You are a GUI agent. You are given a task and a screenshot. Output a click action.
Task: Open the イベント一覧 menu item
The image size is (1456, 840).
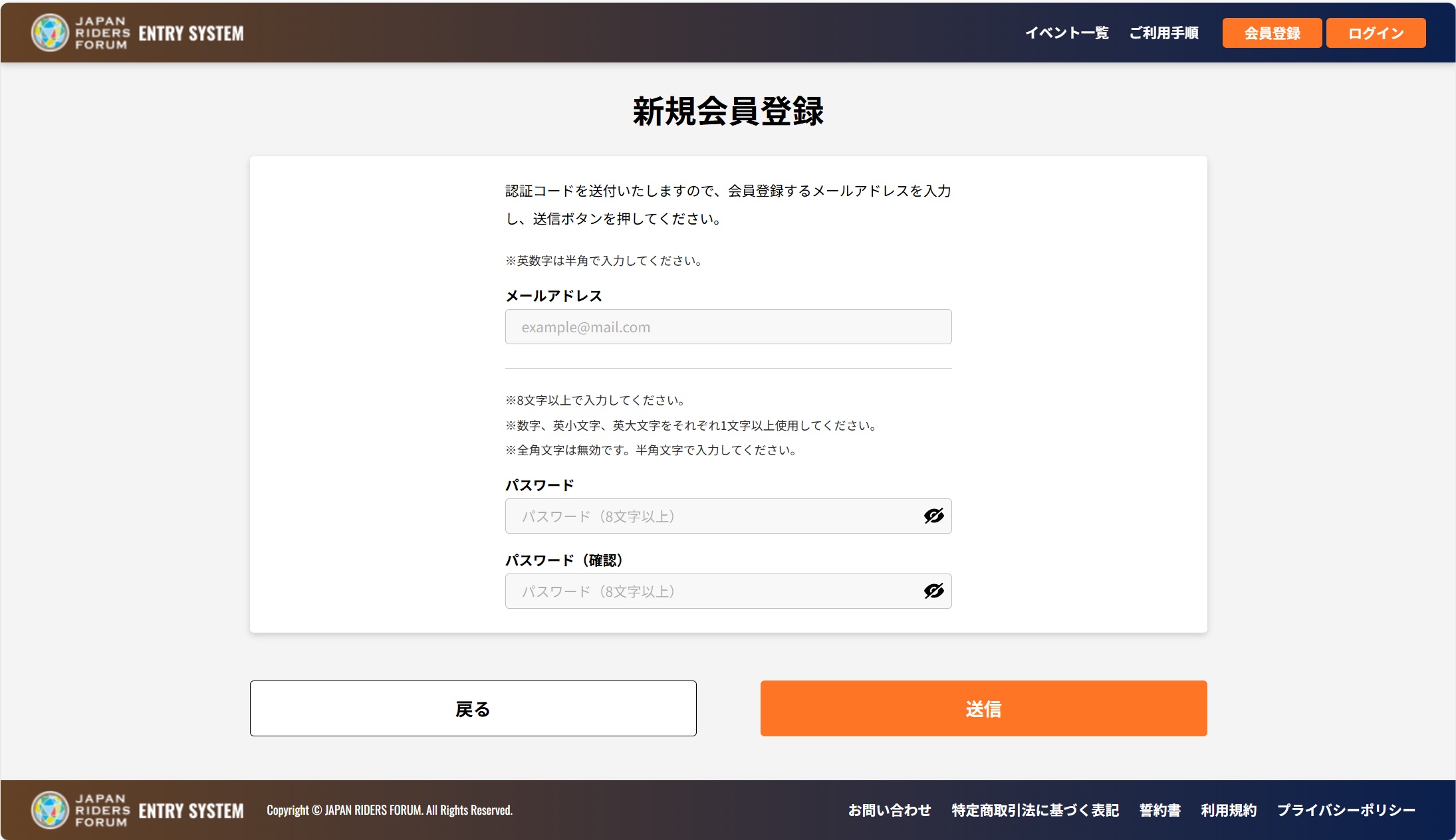pos(1068,32)
